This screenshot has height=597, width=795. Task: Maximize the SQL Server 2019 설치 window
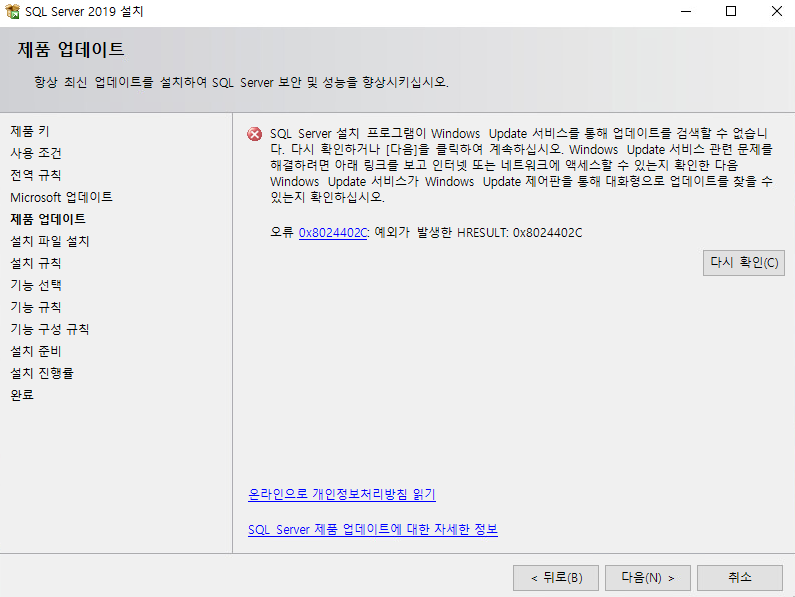[731, 11]
